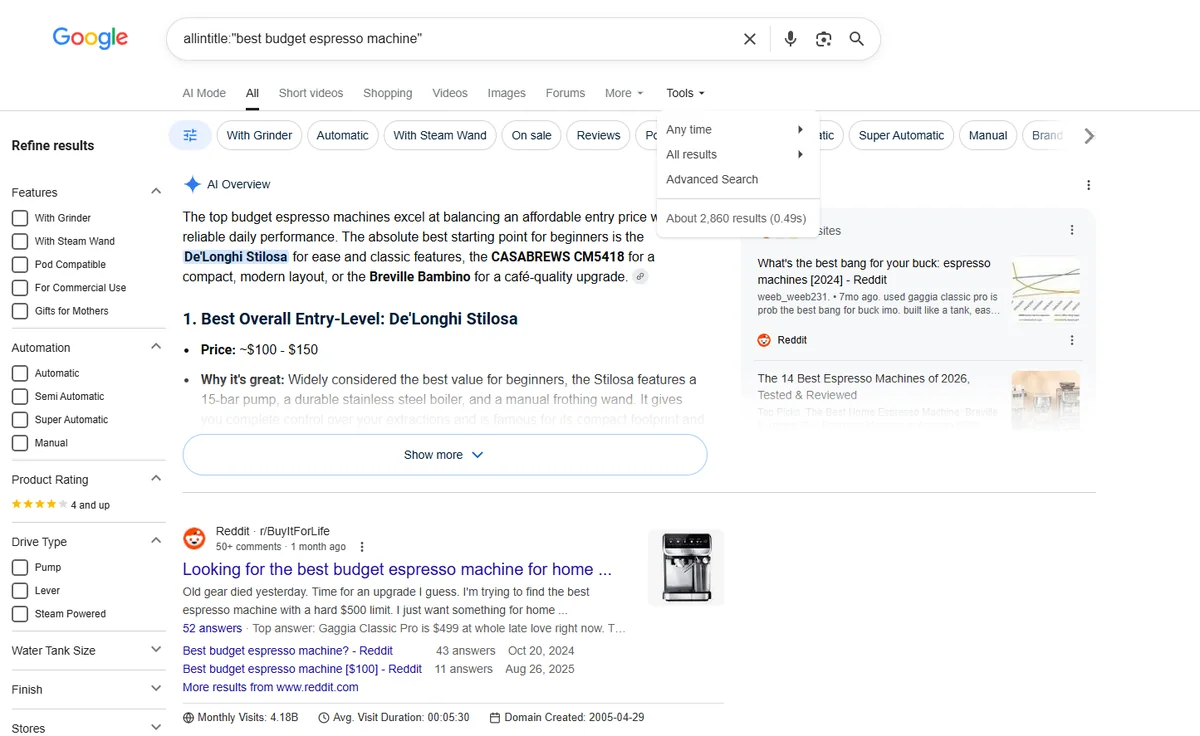The width and height of the screenshot is (1200, 736).
Task: Check the With Grinder checkbox
Action: click(19, 218)
